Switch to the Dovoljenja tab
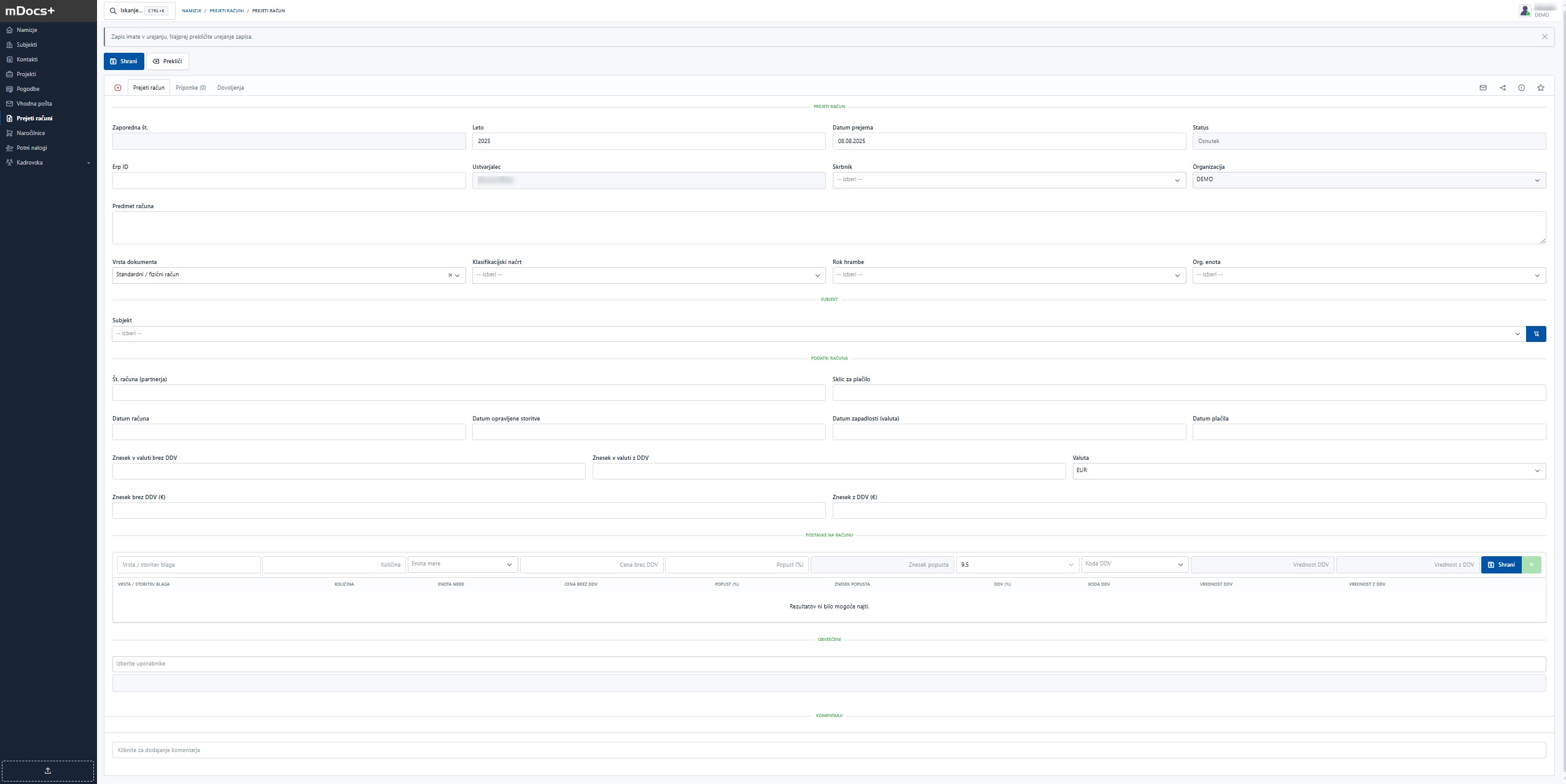The height and width of the screenshot is (784, 1566). coord(230,88)
